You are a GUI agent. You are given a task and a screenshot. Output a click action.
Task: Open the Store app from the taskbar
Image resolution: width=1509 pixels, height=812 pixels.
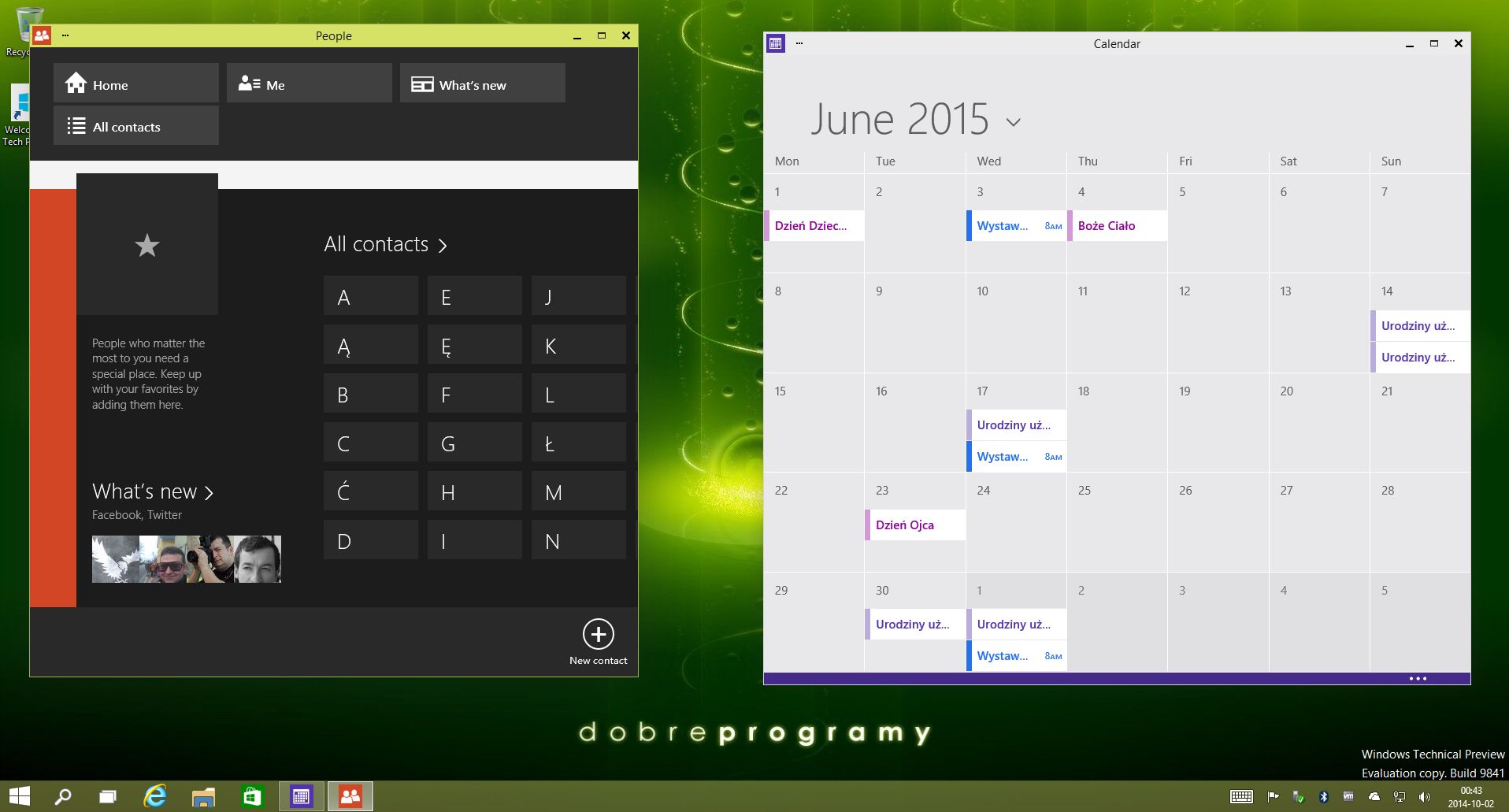(x=252, y=797)
